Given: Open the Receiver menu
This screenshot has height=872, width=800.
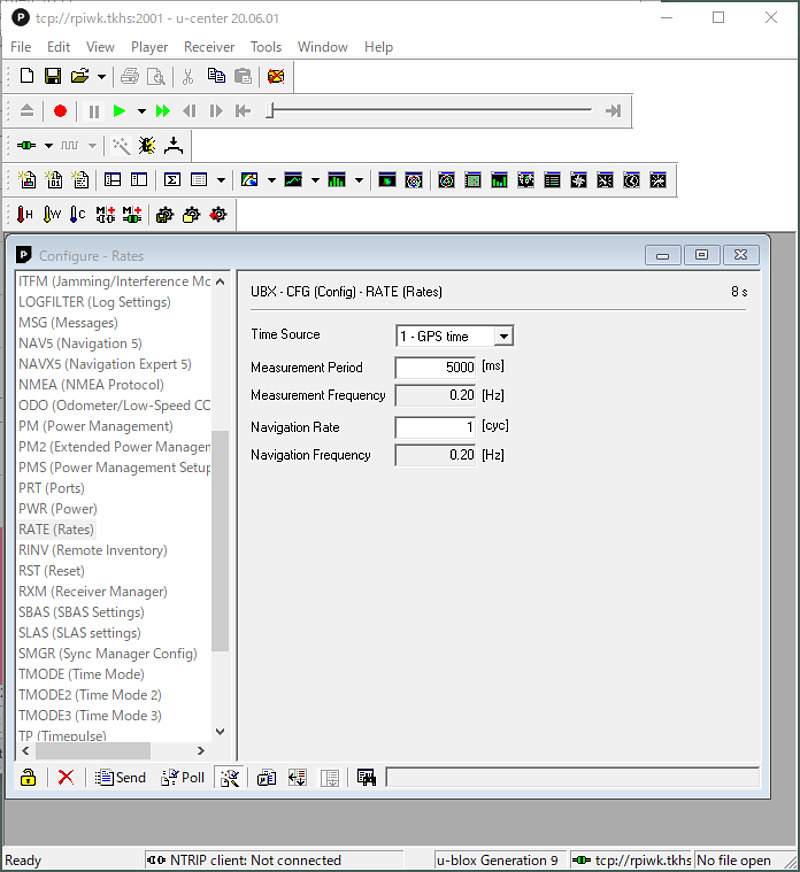Looking at the screenshot, I should [209, 47].
